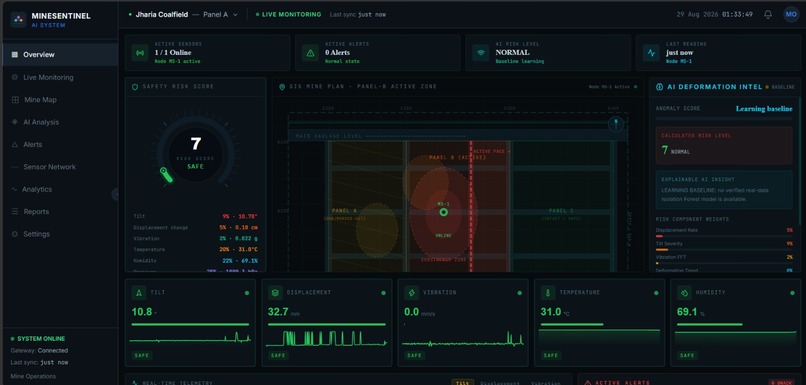Image resolution: width=806 pixels, height=385 pixels.
Task: Click Gateway: Connected status
Action: click(39, 351)
